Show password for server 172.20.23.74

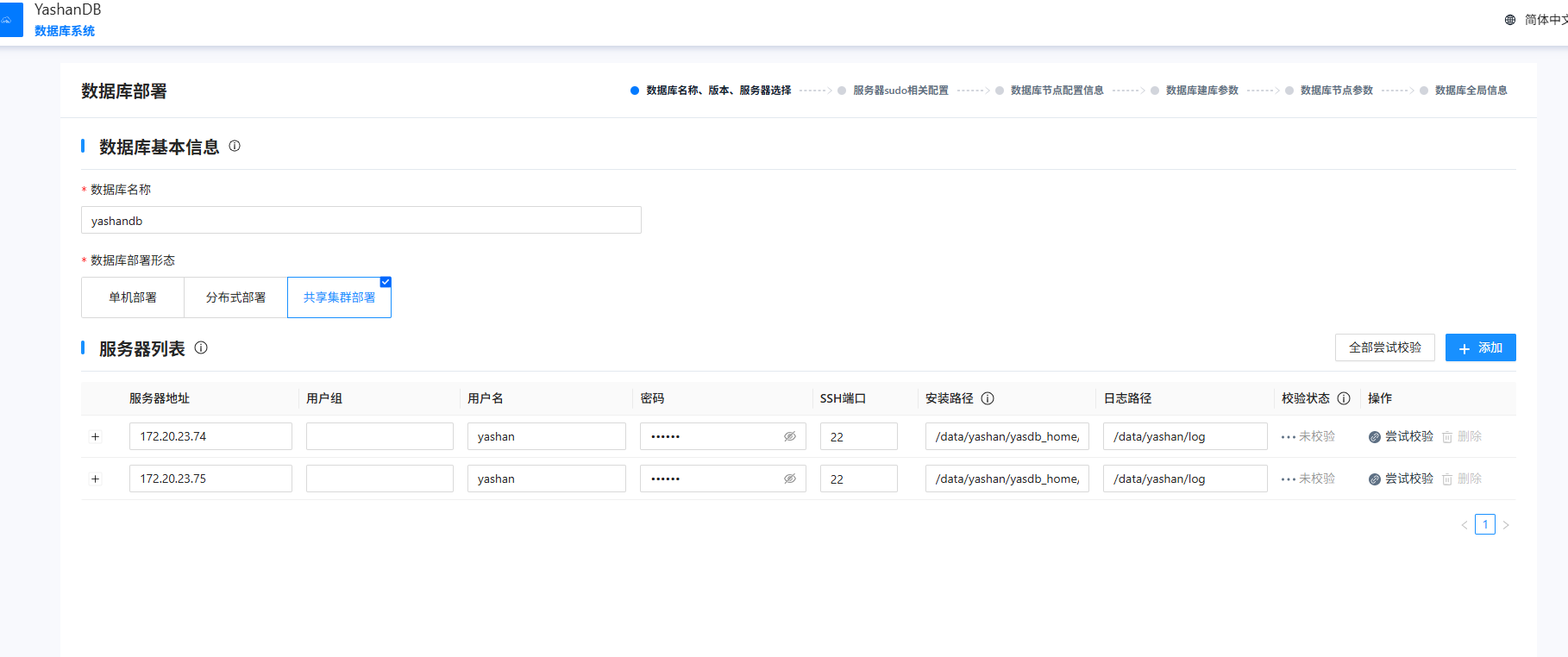(789, 437)
